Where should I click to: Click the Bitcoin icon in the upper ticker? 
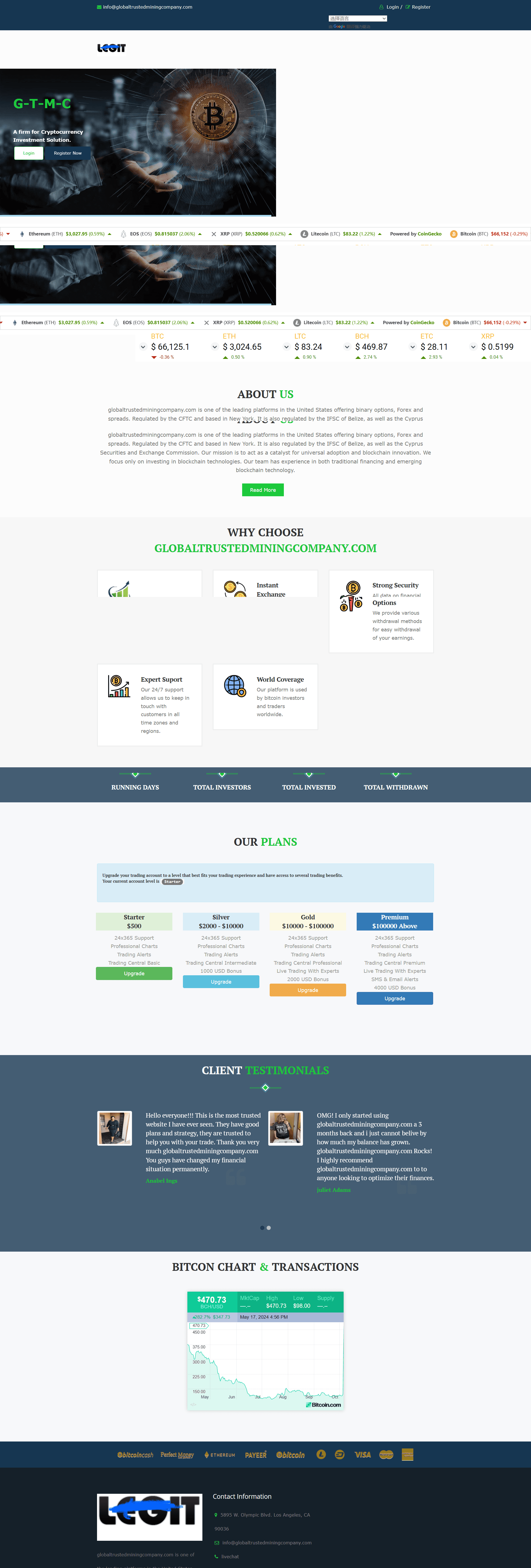click(454, 234)
